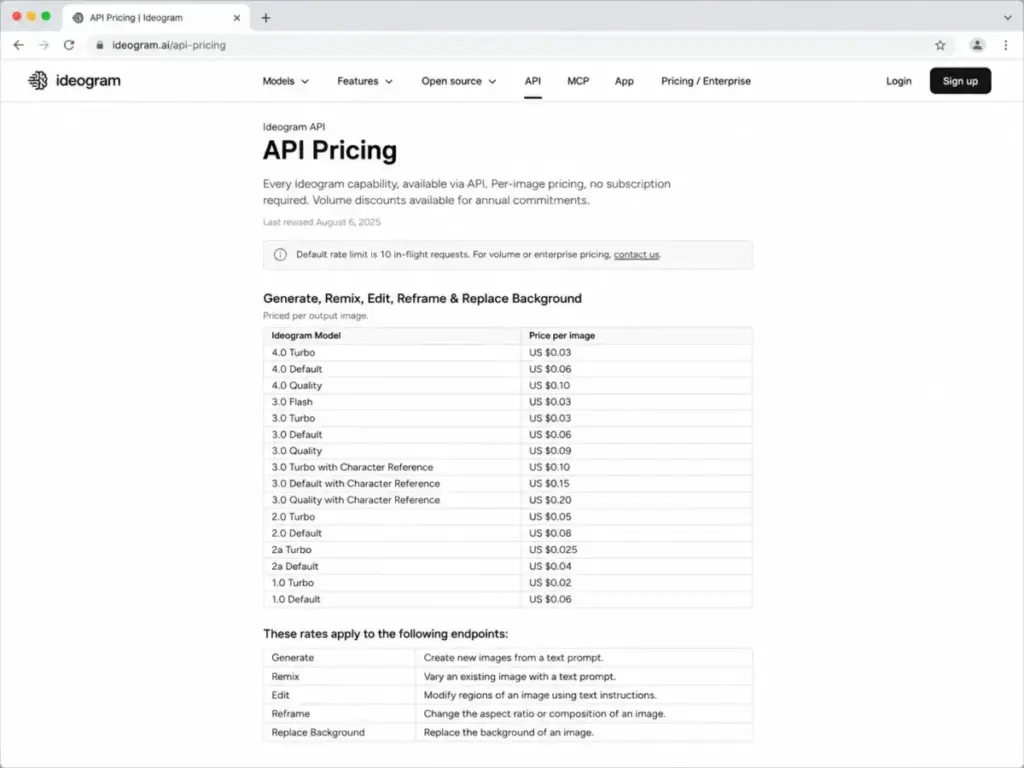Expand the Features dropdown menu

364,81
